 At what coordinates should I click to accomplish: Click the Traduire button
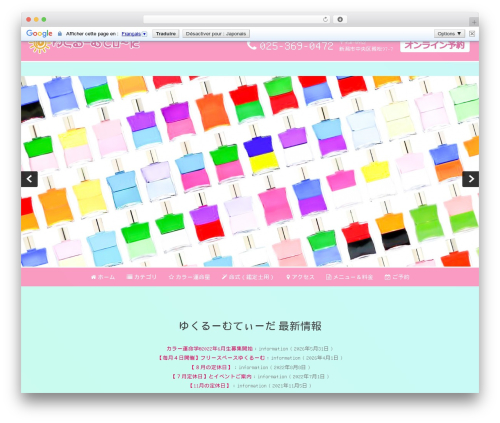coord(166,34)
